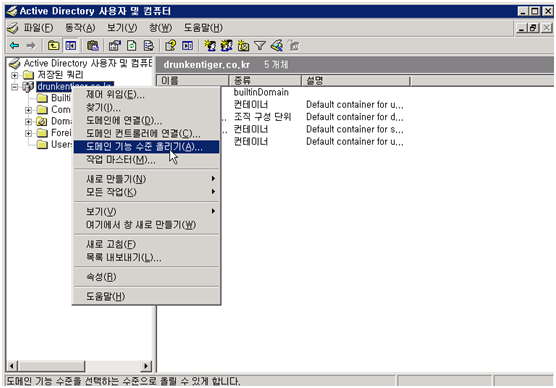Minimize the inner MDI child window
Image resolution: width=556 pixels, height=388 pixels.
tap(521, 28)
